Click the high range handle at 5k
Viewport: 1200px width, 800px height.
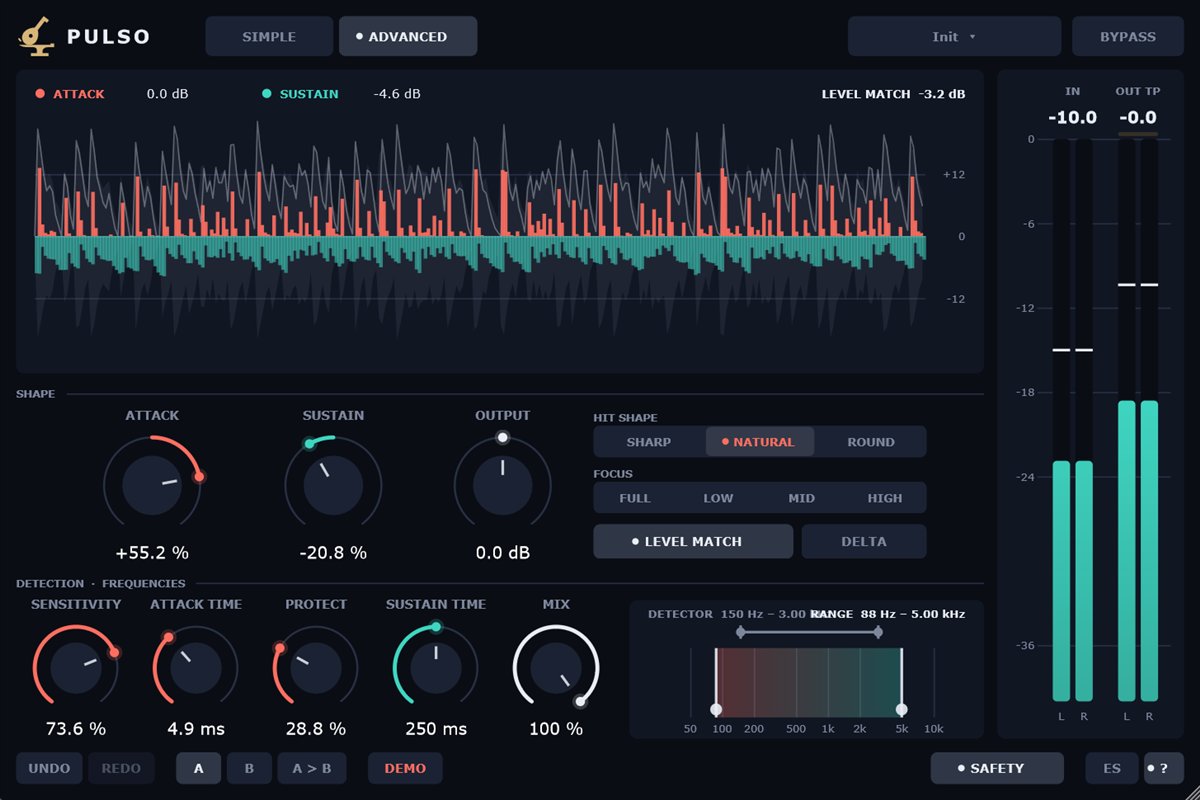[902, 709]
